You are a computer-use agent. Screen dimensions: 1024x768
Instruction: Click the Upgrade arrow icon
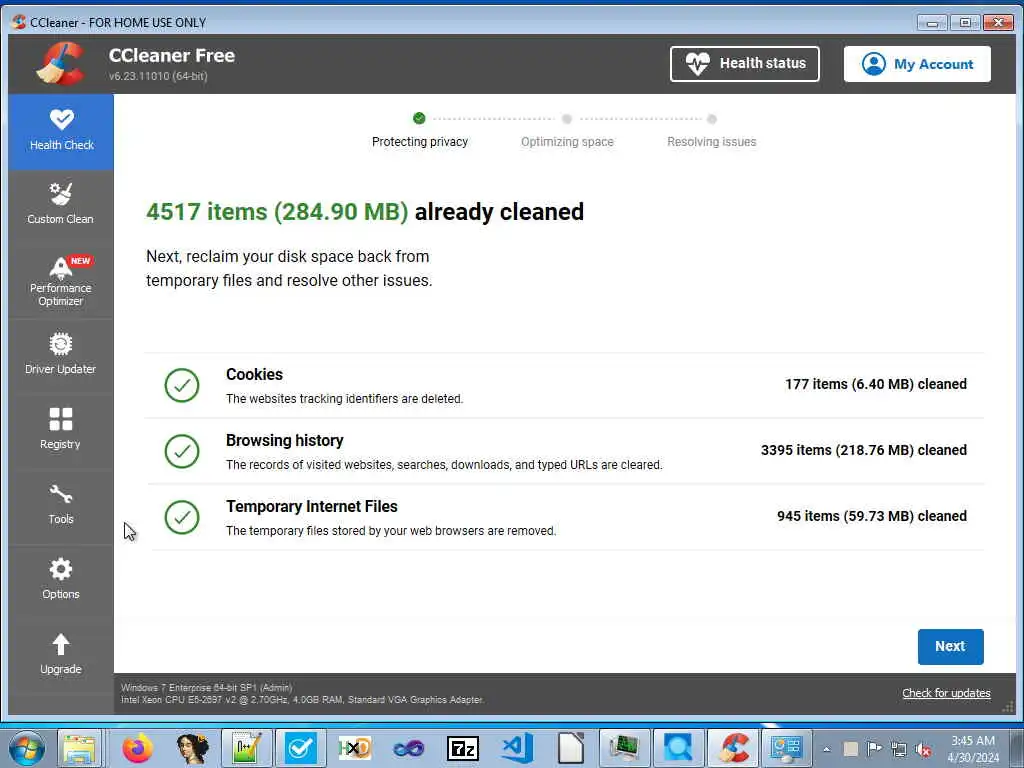coord(61,645)
